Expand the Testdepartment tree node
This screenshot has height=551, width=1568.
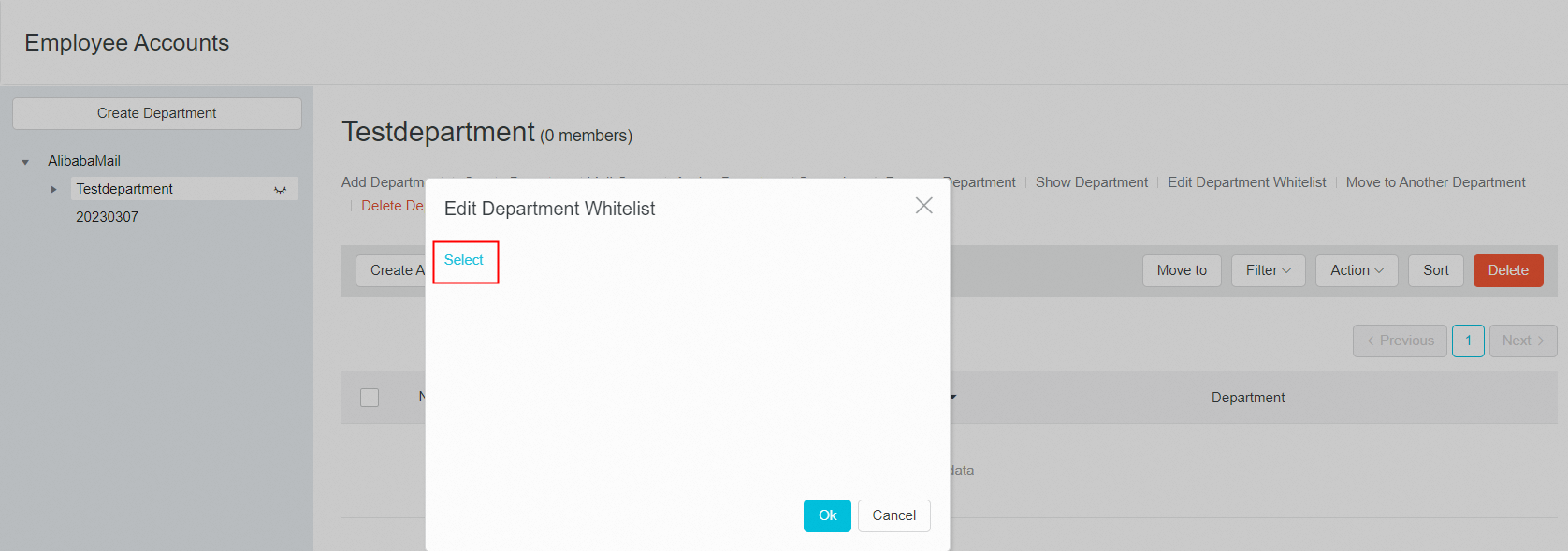pyautogui.click(x=53, y=189)
